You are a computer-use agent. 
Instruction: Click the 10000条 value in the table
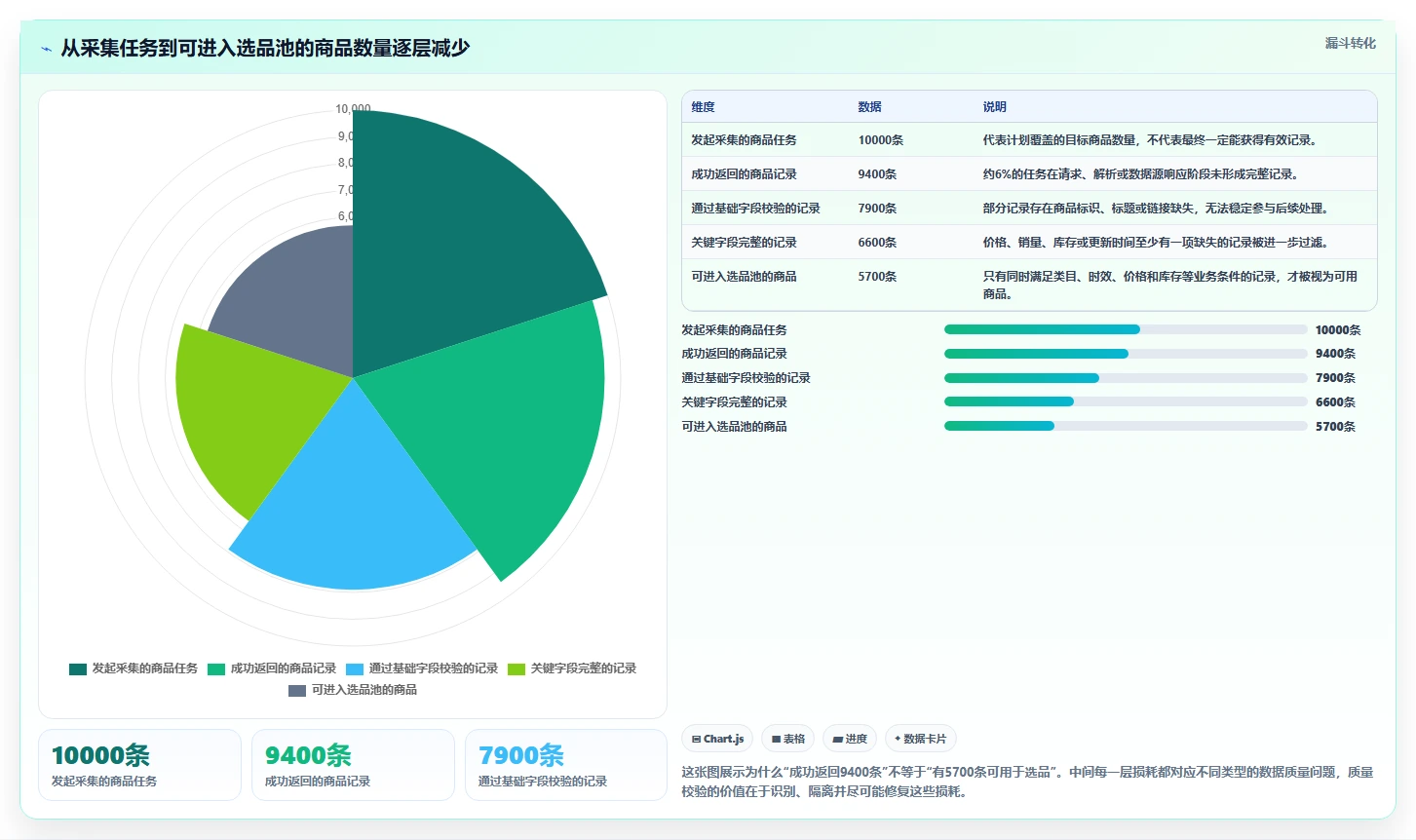click(x=880, y=140)
